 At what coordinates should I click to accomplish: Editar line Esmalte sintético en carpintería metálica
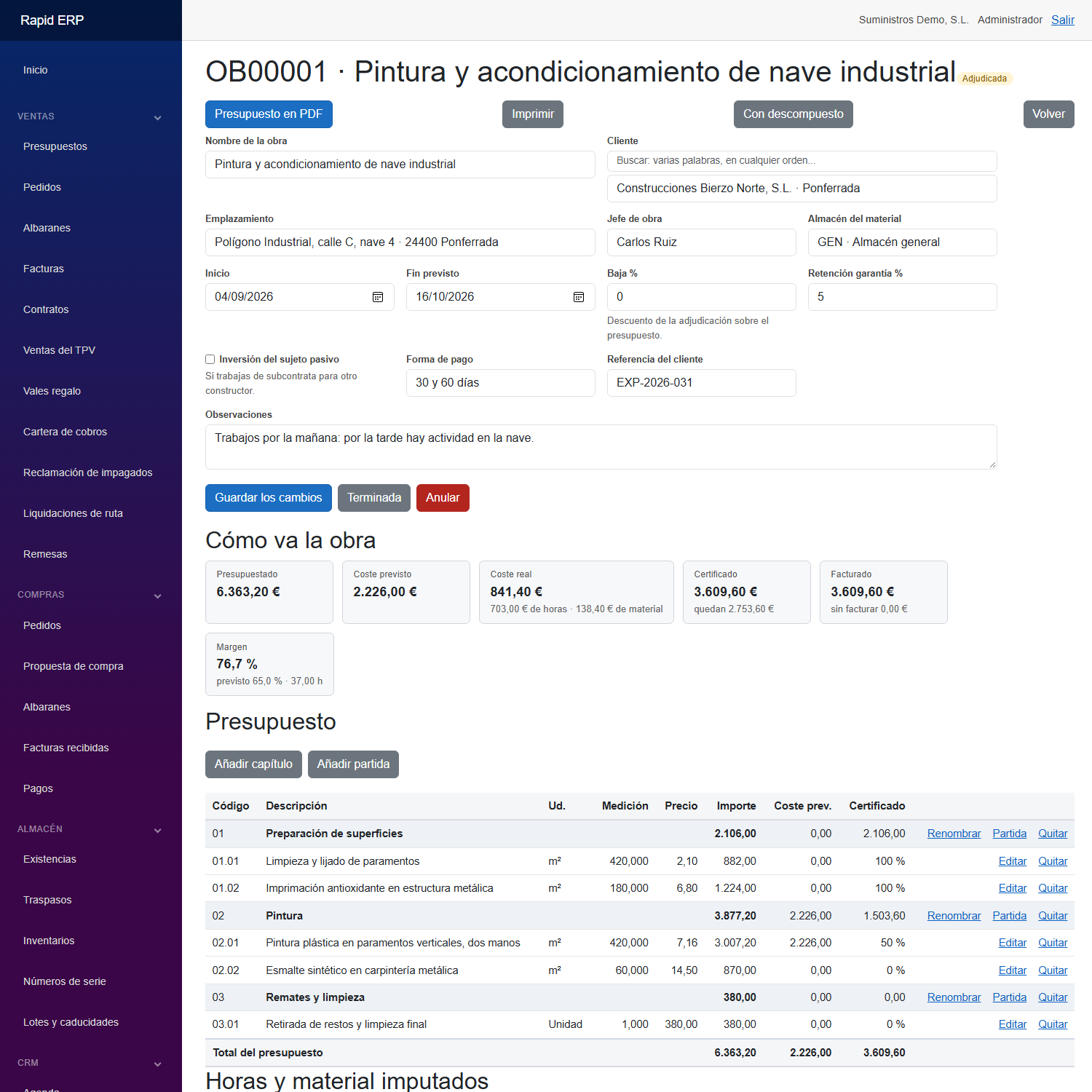pyautogui.click(x=1013, y=970)
